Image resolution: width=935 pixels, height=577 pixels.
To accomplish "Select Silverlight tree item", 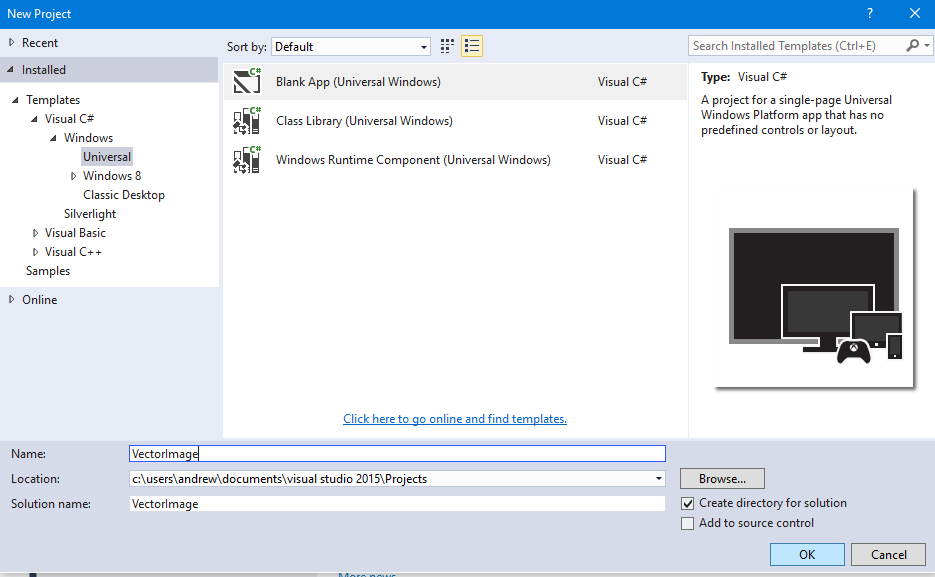I will coord(90,214).
